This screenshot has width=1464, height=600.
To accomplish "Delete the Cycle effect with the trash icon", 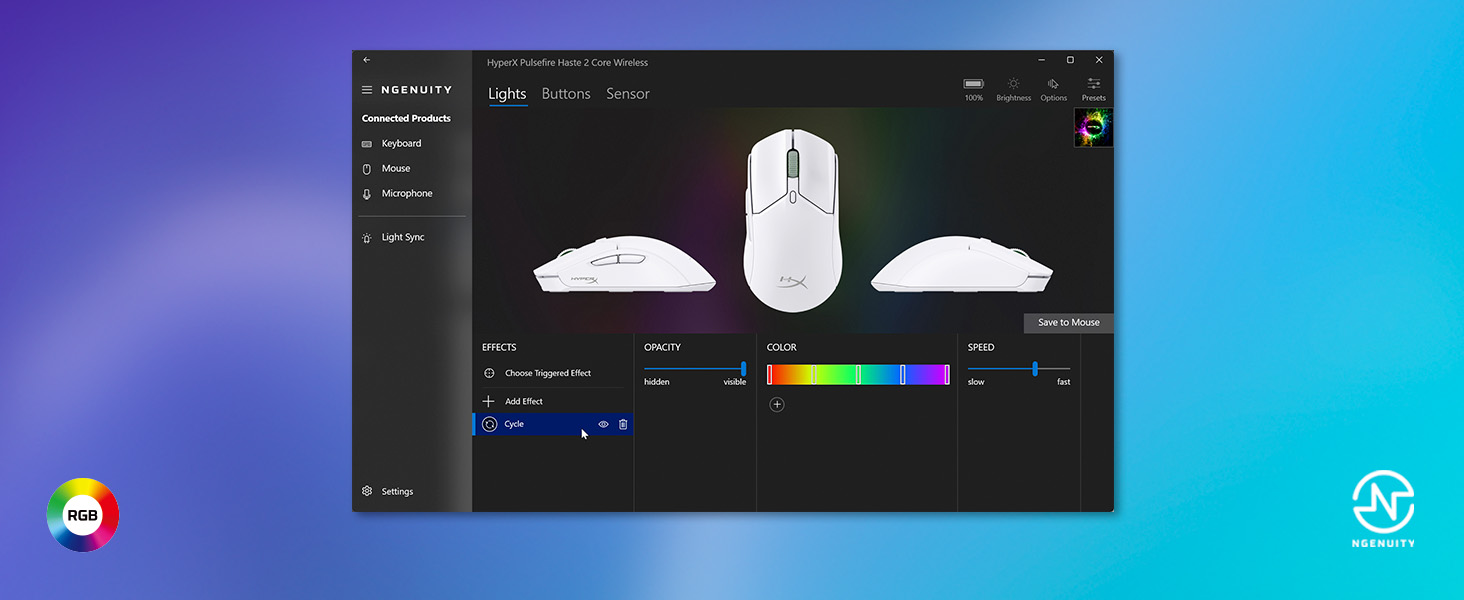I will point(622,424).
